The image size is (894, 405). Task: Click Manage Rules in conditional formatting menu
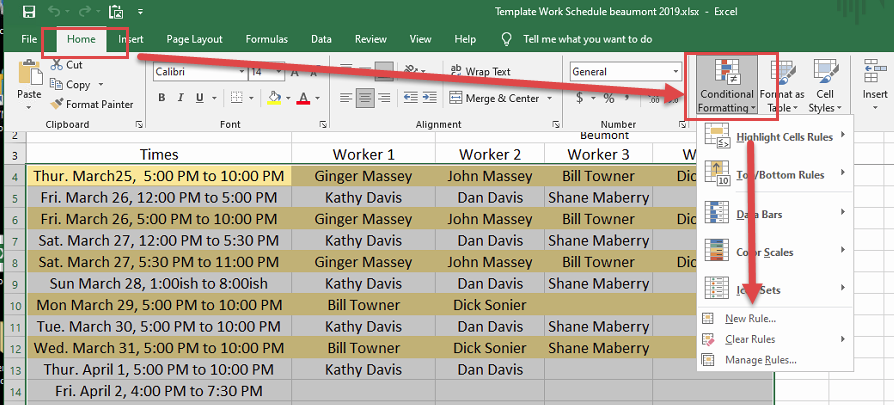pos(759,360)
